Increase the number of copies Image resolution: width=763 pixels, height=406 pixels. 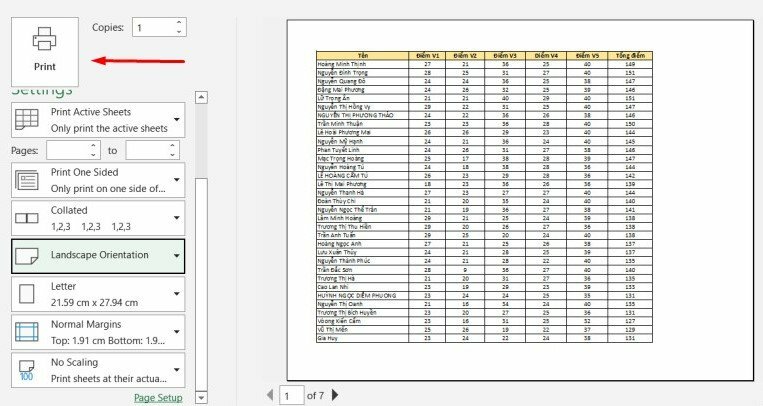coord(179,23)
